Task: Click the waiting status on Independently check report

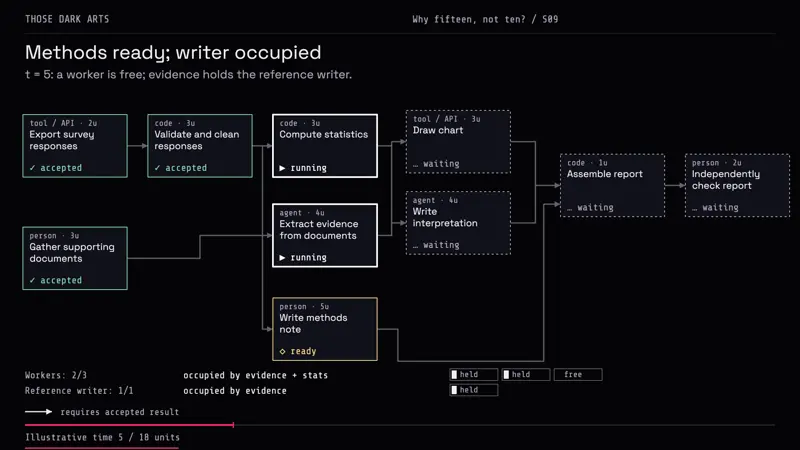Action: 715,208
